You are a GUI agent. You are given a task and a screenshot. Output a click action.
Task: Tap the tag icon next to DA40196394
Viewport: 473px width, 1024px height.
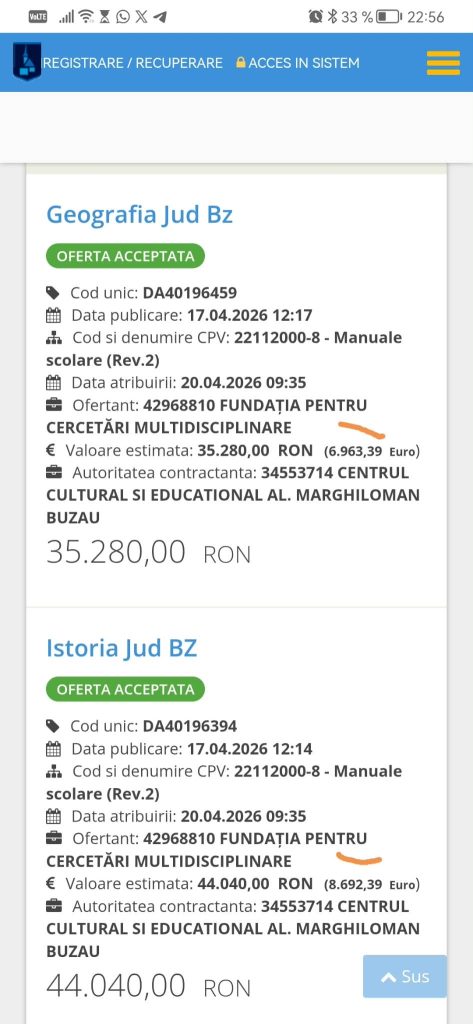click(53, 726)
